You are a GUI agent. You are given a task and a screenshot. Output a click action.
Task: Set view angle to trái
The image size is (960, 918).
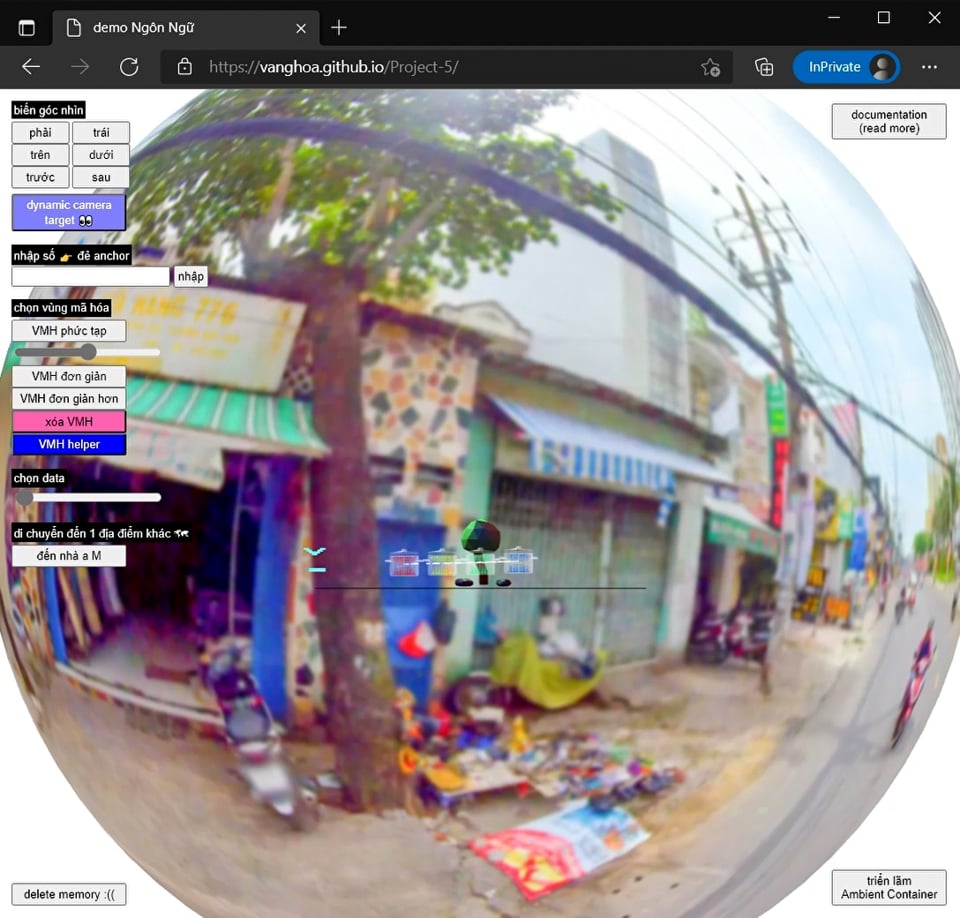(x=101, y=132)
